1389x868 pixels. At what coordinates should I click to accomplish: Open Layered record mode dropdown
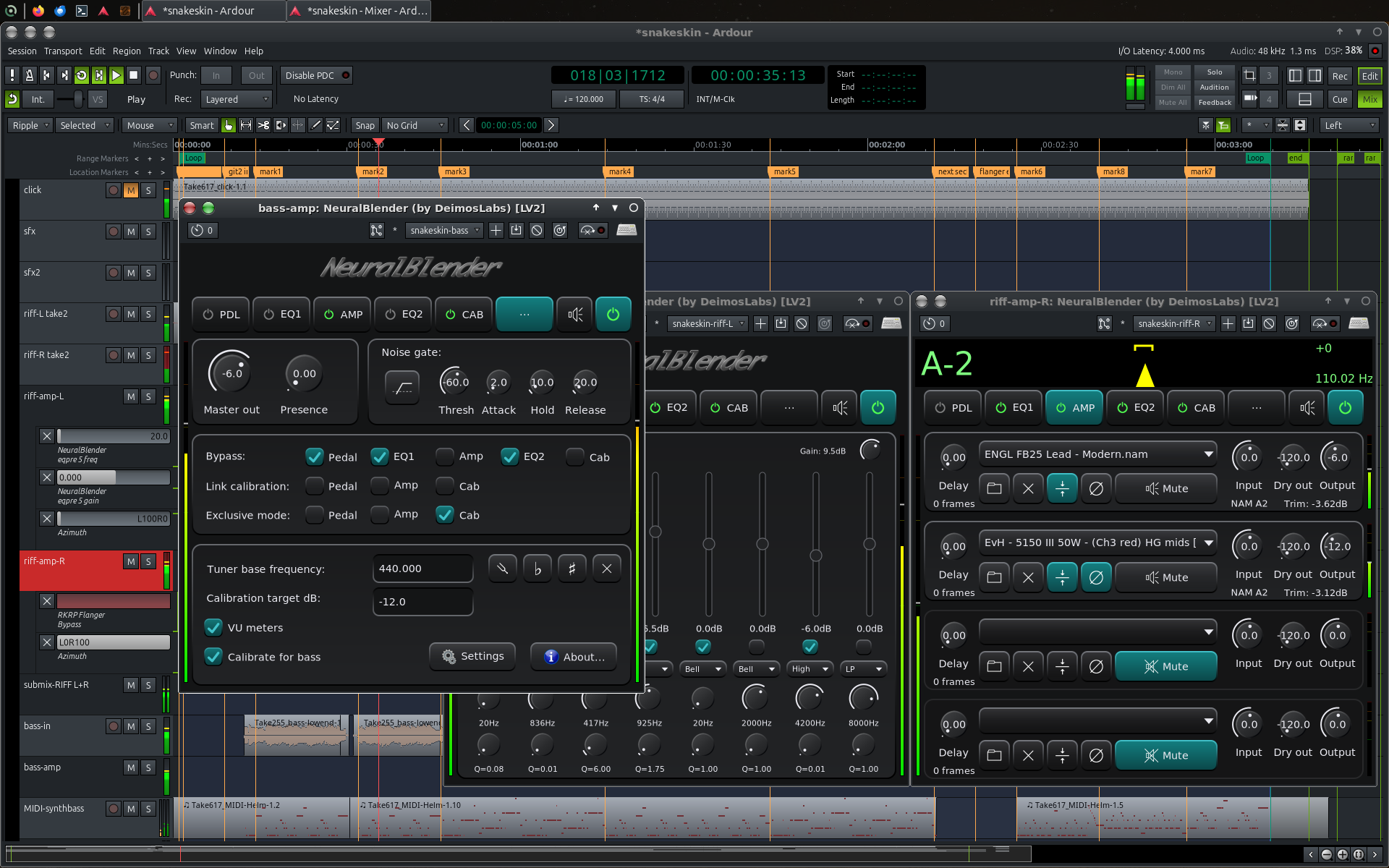click(x=236, y=99)
